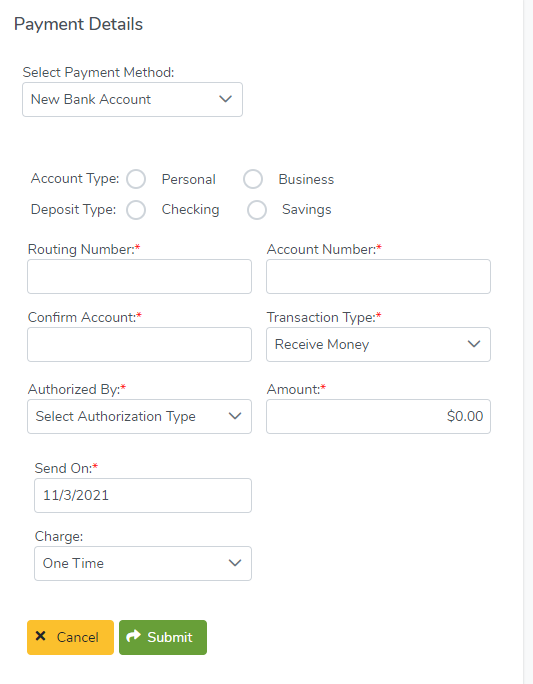Select Personal account type radio button
The image size is (533, 684).
click(x=136, y=179)
